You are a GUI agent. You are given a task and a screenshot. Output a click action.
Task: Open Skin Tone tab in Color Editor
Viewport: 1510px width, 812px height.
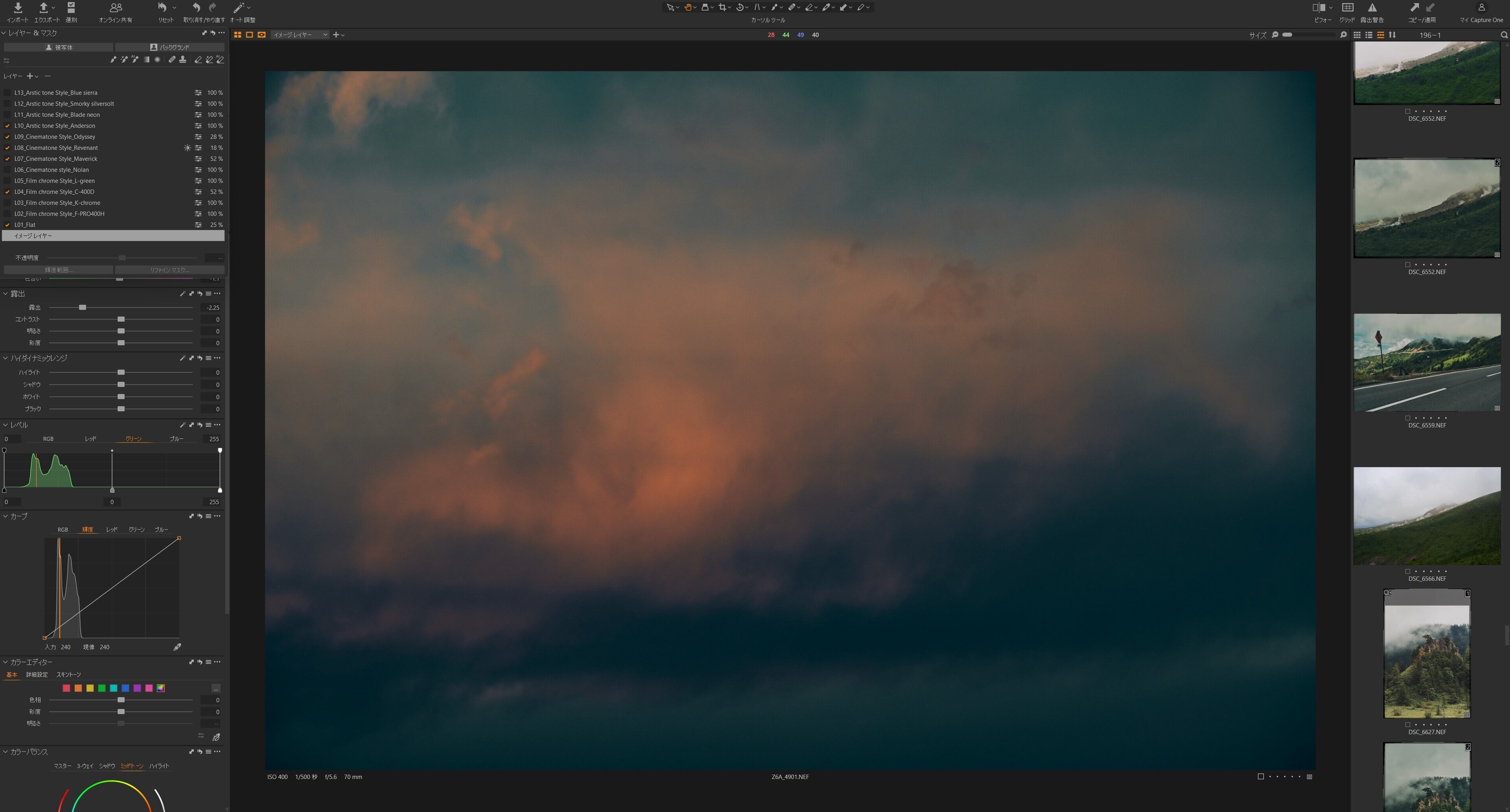coord(68,675)
